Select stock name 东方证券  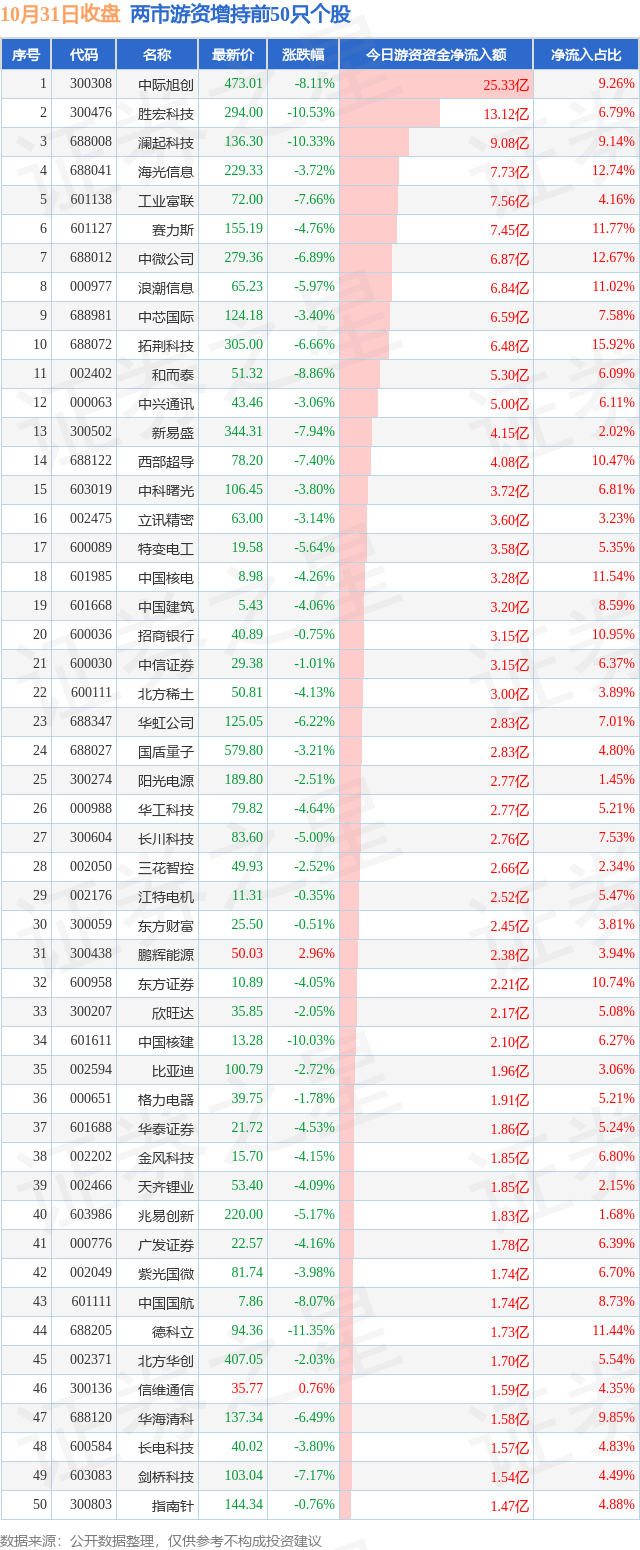[x=166, y=984]
